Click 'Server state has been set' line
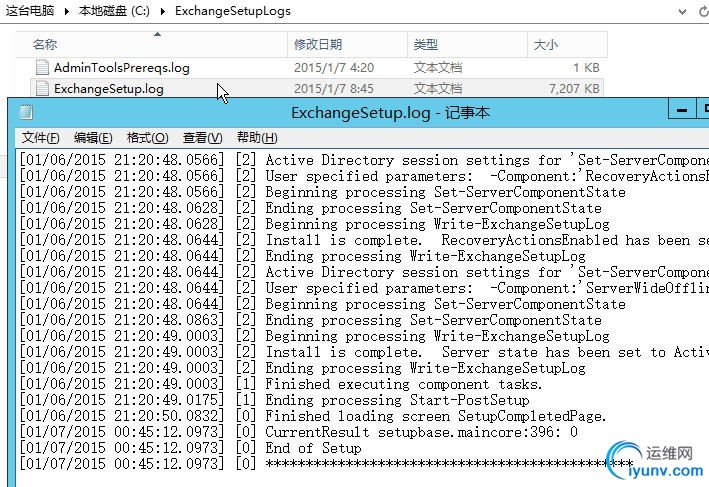 [487, 352]
